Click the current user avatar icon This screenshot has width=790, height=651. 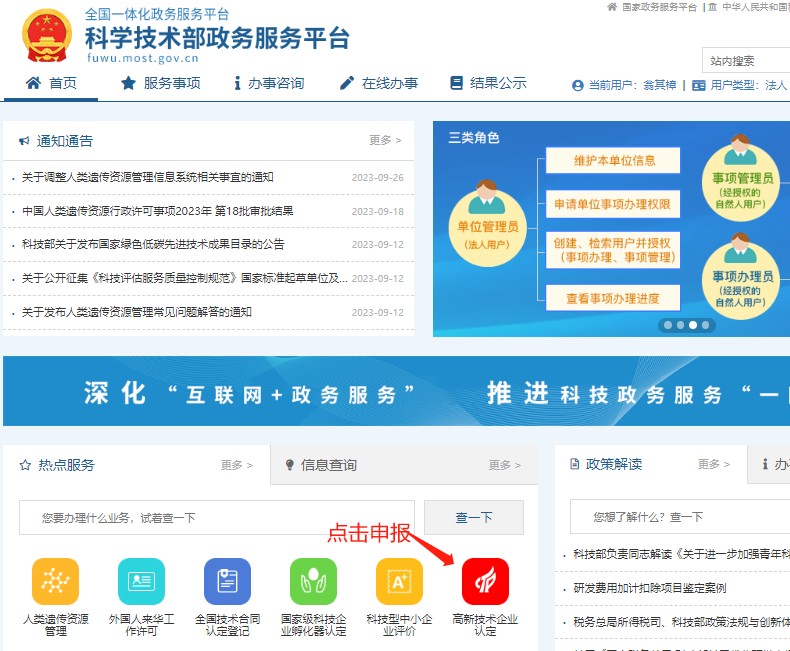(577, 86)
